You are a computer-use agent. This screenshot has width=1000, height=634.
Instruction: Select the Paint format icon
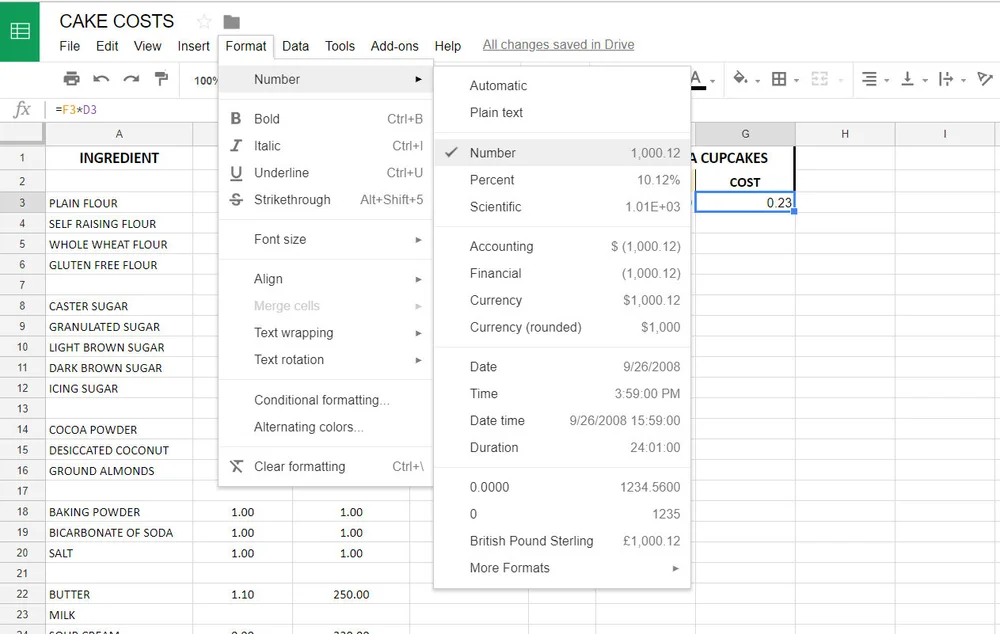click(x=161, y=78)
